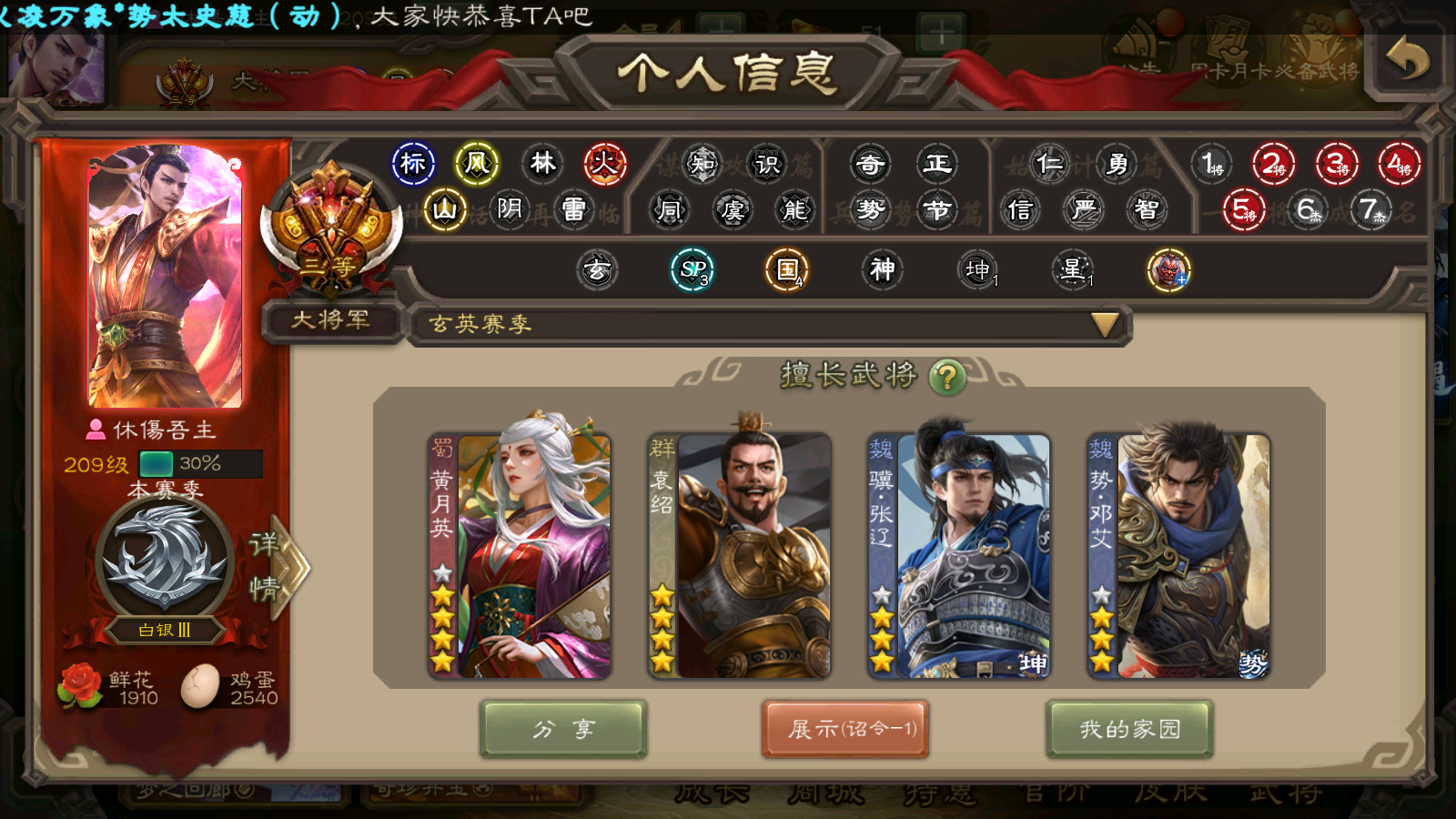This screenshot has width=1456, height=819.
Task: Click the 国 badge icon
Action: click(787, 269)
